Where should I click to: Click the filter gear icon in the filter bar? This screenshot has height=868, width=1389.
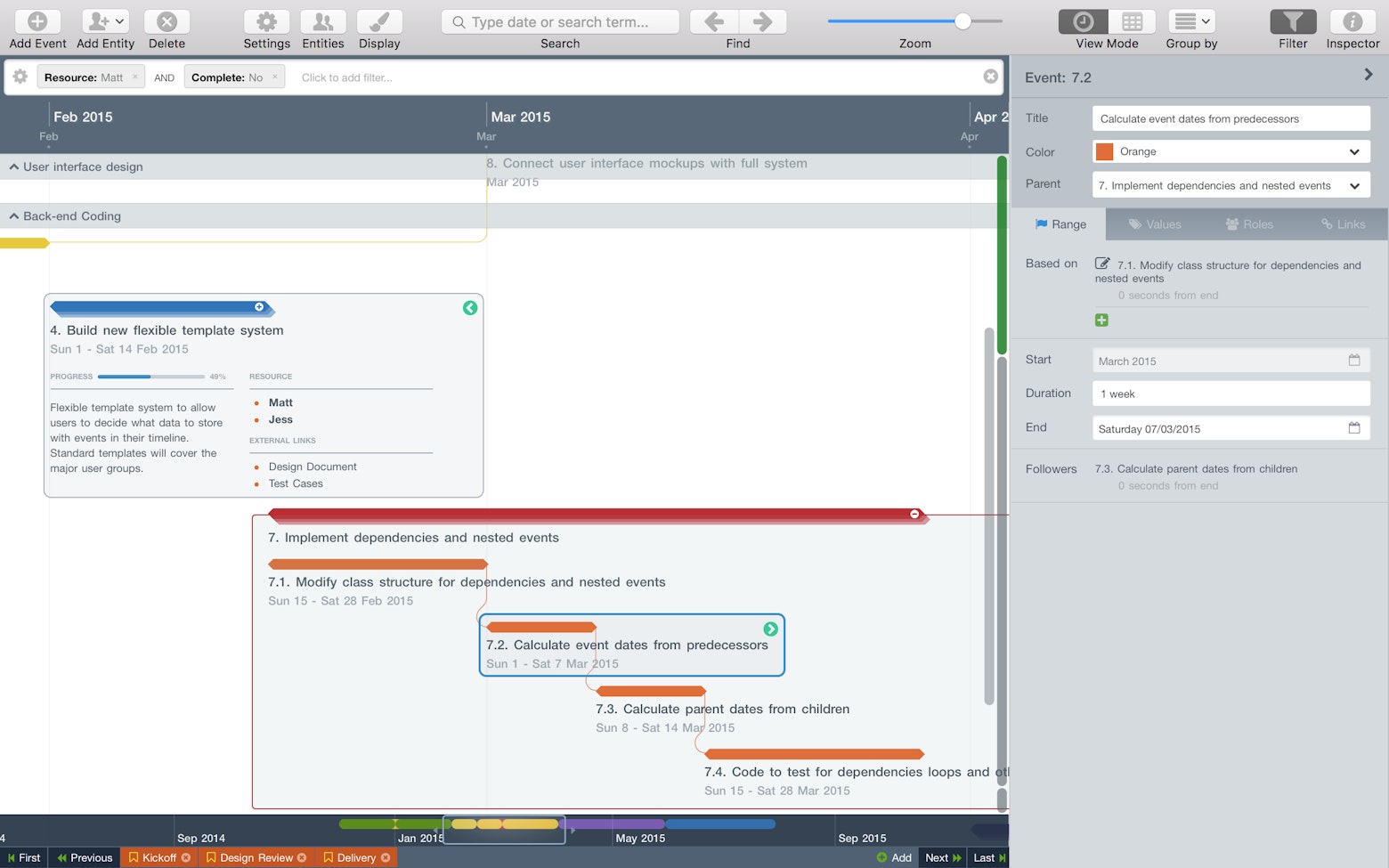[x=19, y=77]
